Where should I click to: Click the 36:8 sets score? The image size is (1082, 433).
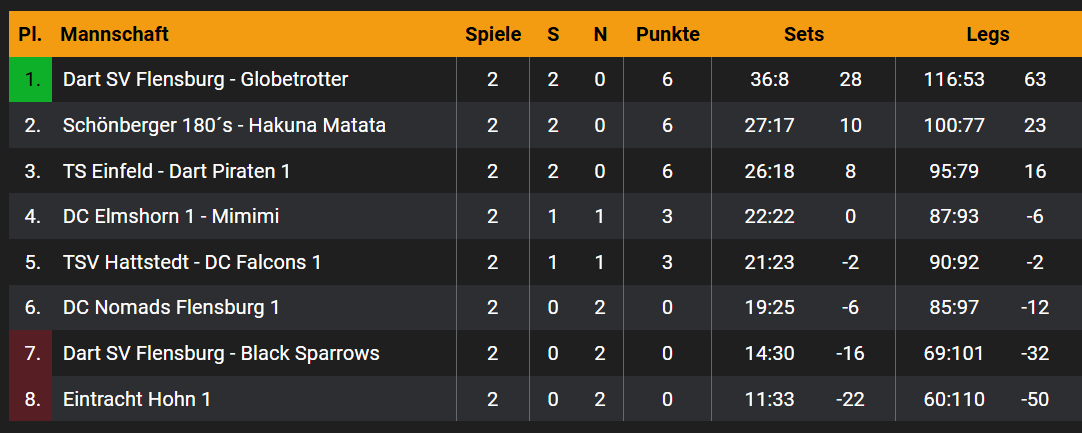pos(770,80)
